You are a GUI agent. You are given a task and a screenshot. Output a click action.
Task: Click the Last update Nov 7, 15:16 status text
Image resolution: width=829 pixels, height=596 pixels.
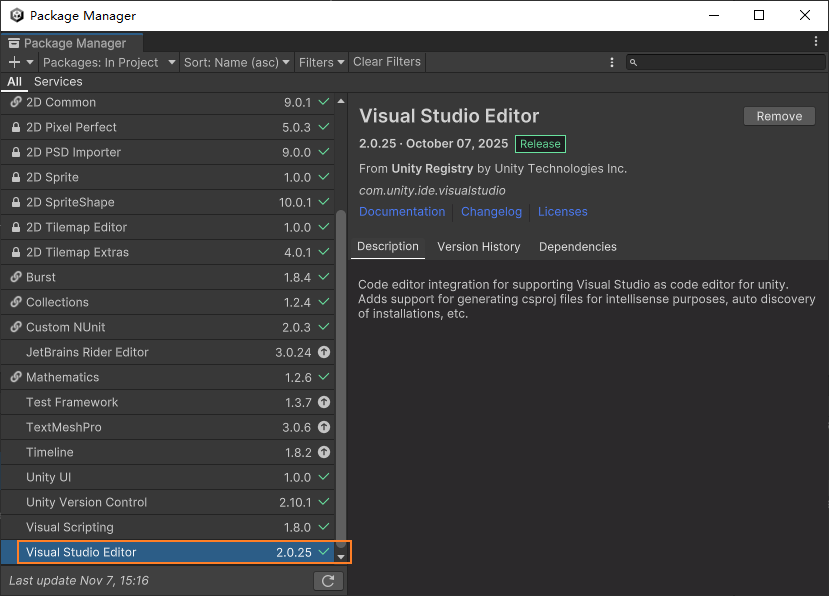[x=79, y=581]
